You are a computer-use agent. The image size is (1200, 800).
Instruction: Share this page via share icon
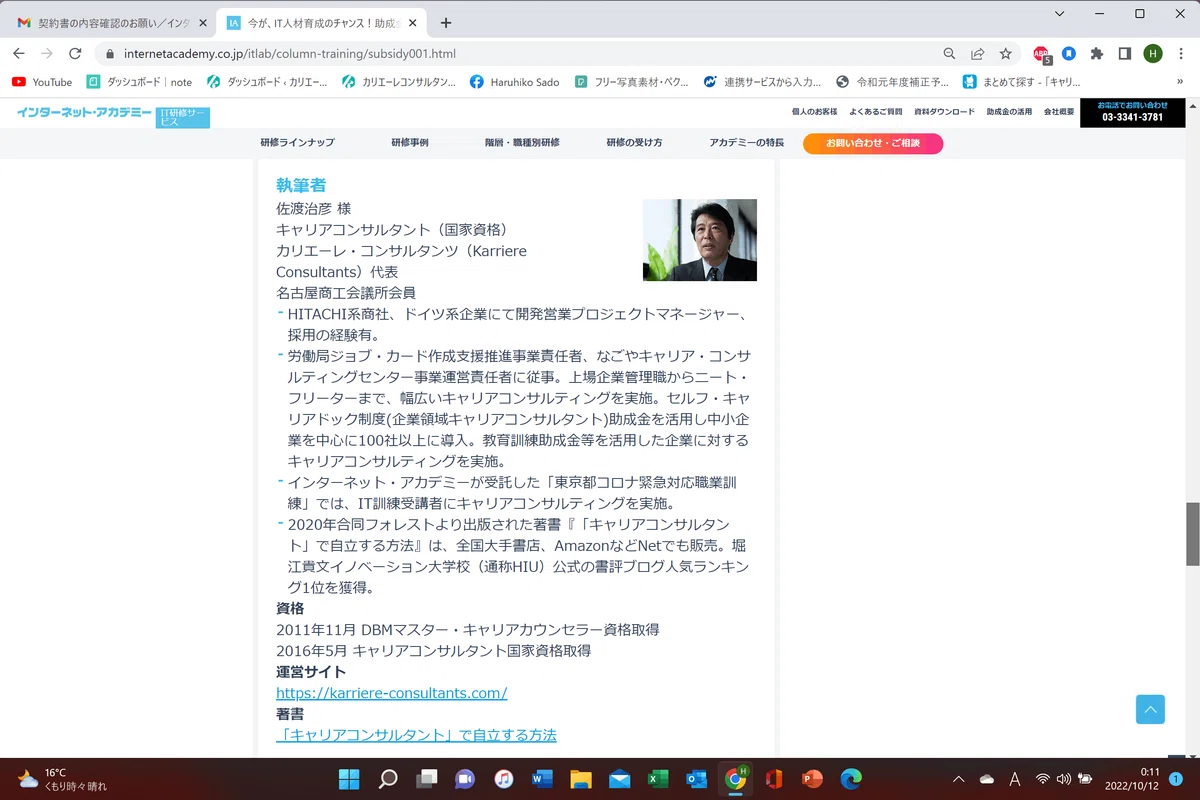977,54
